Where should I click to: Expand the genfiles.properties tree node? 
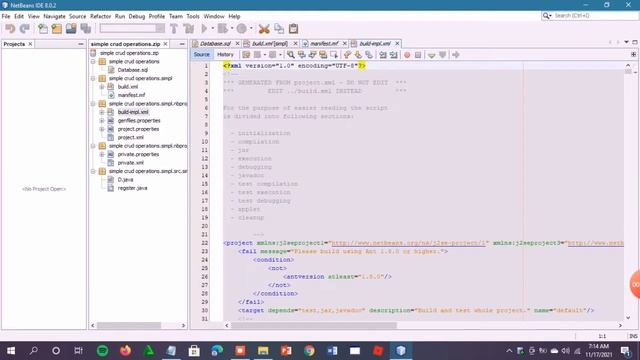[x=102, y=121]
